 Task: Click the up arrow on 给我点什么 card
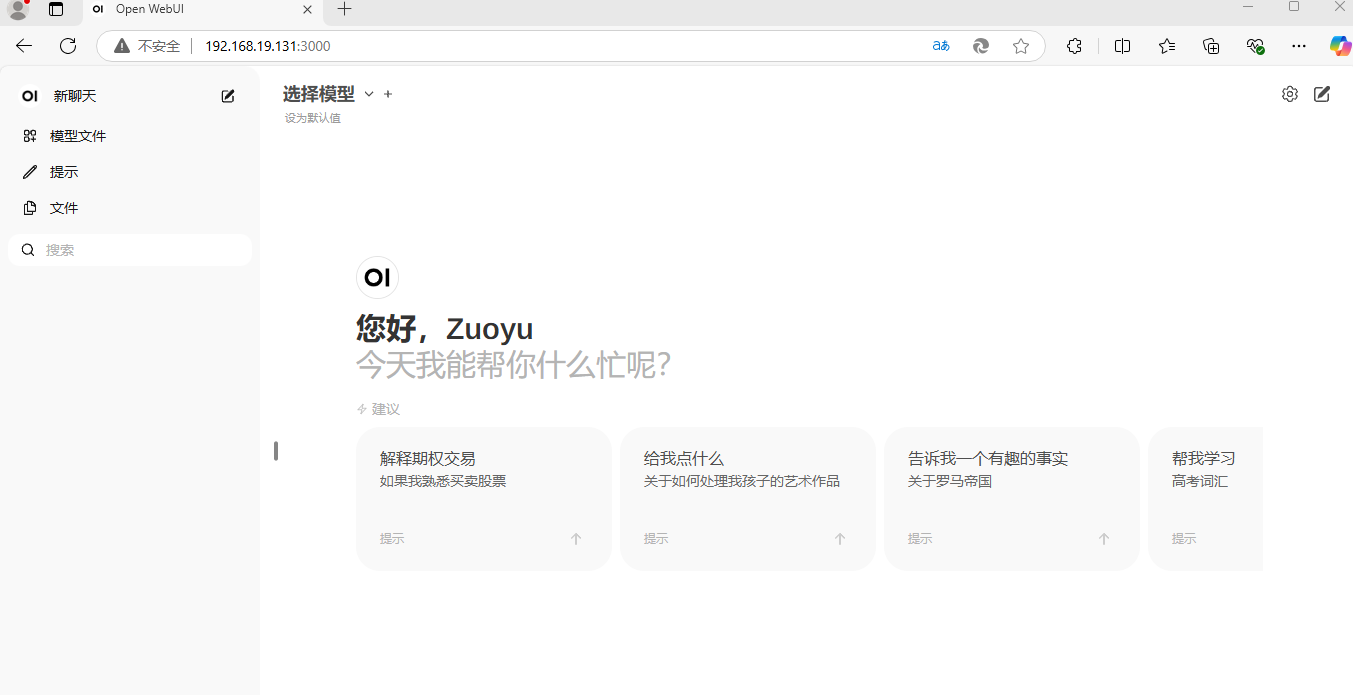click(x=840, y=539)
